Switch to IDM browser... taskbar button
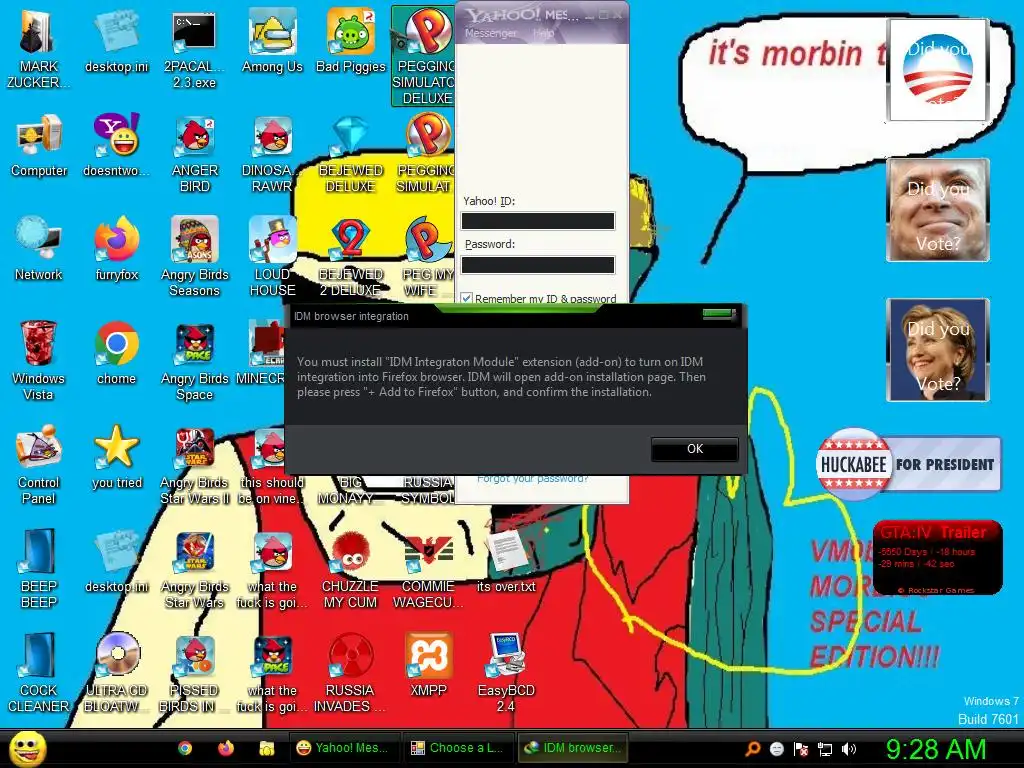This screenshot has width=1024, height=768. pos(572,748)
